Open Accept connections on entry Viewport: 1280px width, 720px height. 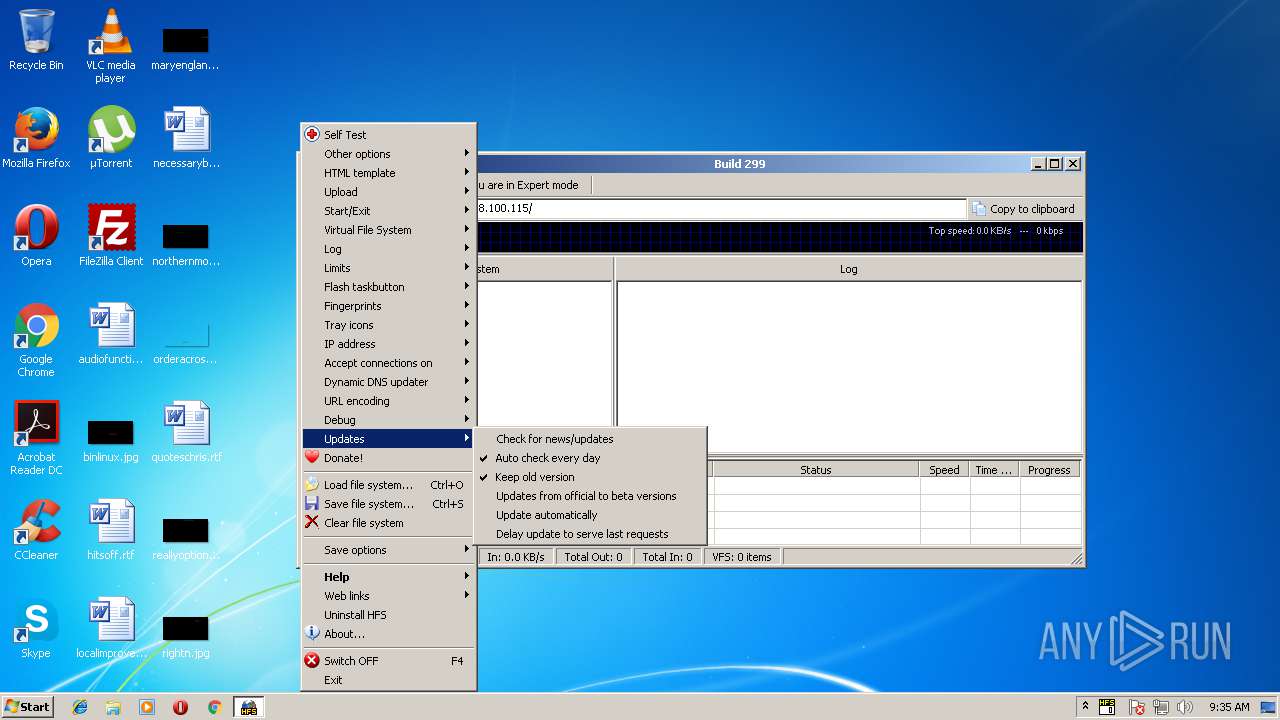(x=389, y=363)
